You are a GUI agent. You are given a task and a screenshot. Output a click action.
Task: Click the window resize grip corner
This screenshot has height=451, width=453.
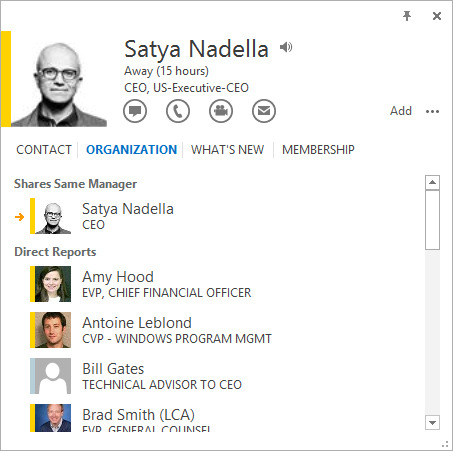(x=445, y=444)
